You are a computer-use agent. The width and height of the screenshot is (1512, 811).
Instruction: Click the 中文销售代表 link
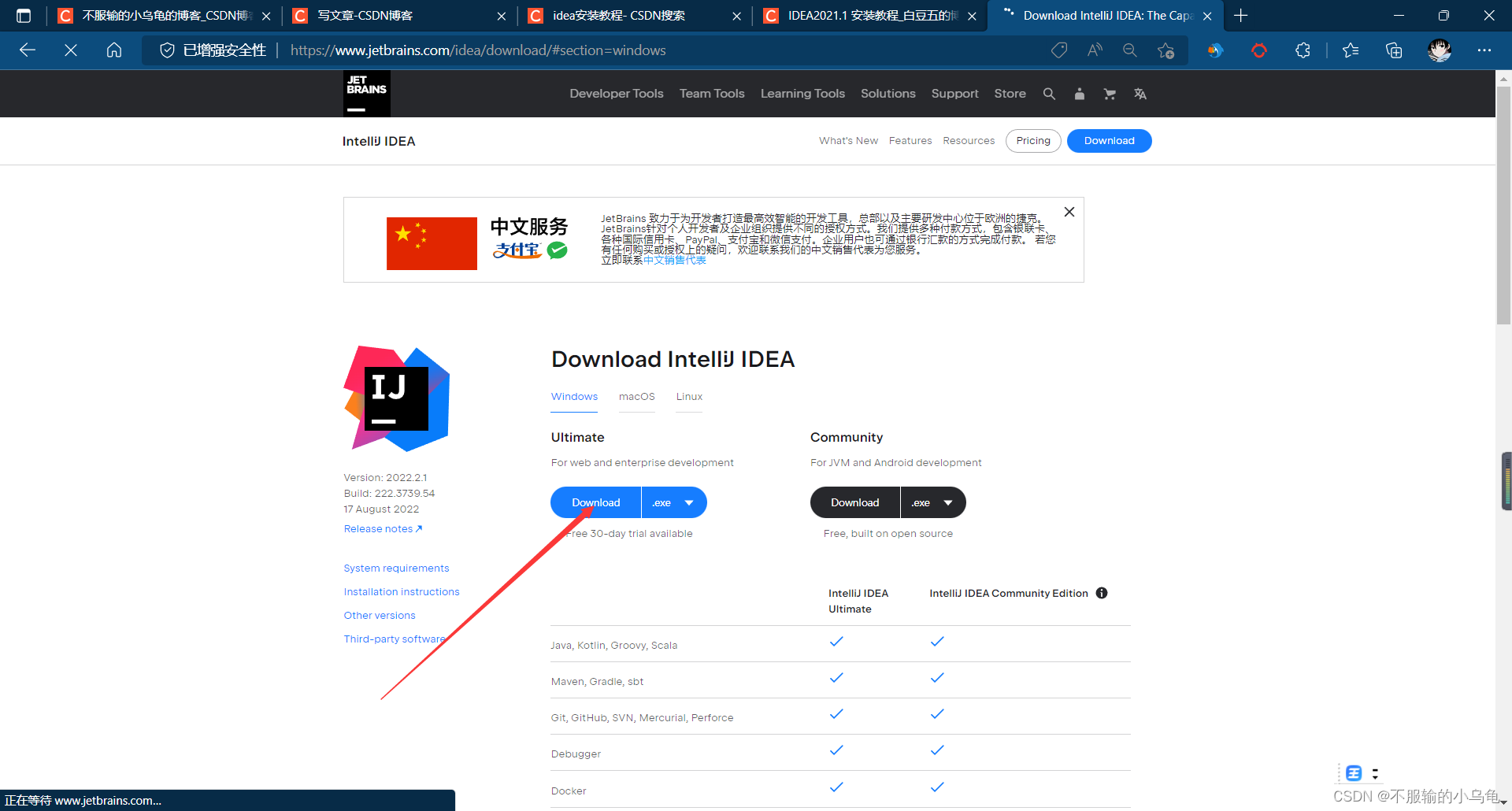coord(674,260)
